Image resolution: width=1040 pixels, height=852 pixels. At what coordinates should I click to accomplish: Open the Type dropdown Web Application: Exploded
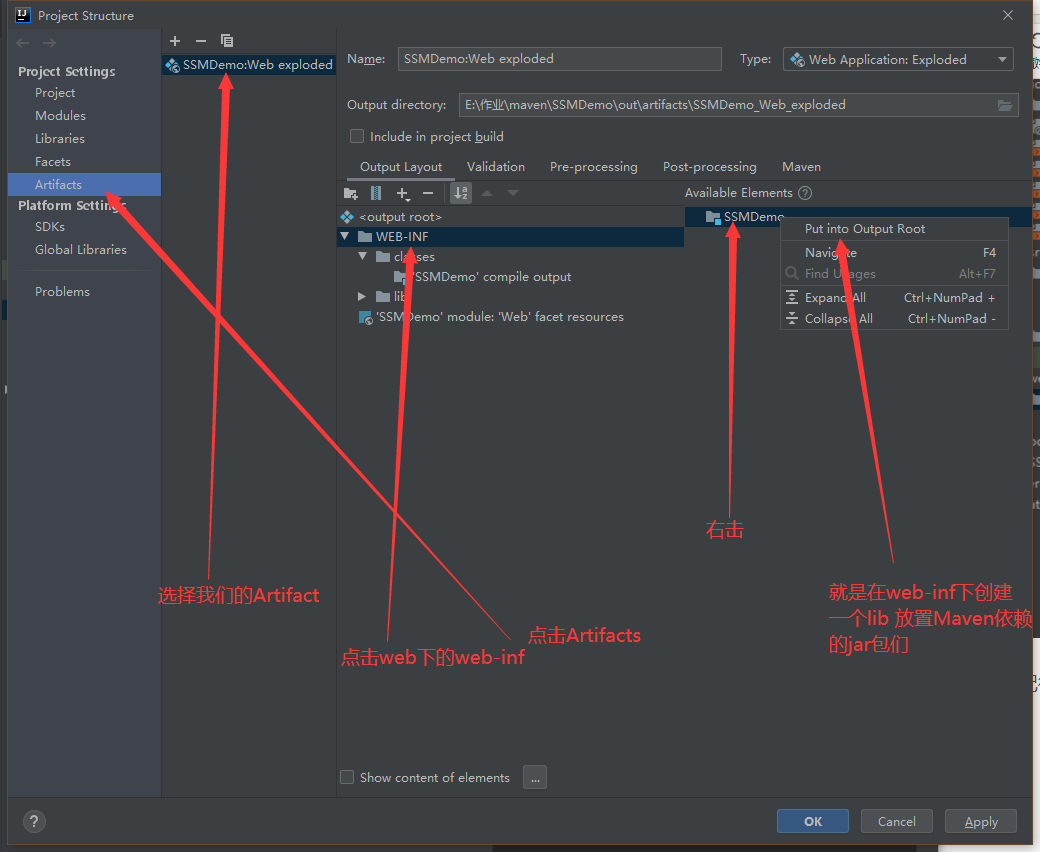tap(898, 60)
